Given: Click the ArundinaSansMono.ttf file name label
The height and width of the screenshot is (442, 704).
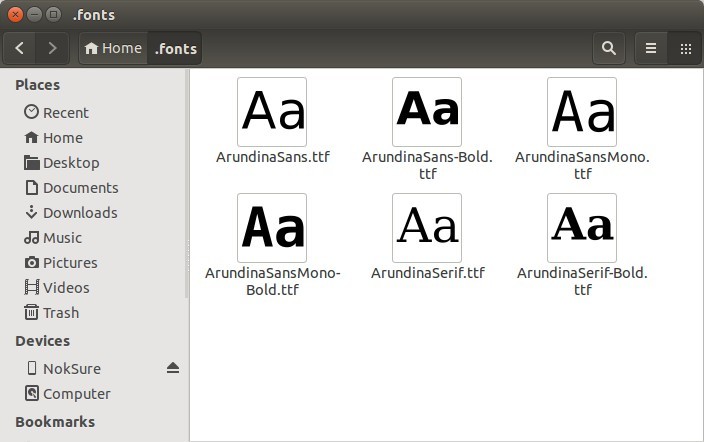Looking at the screenshot, I should 582,165.
